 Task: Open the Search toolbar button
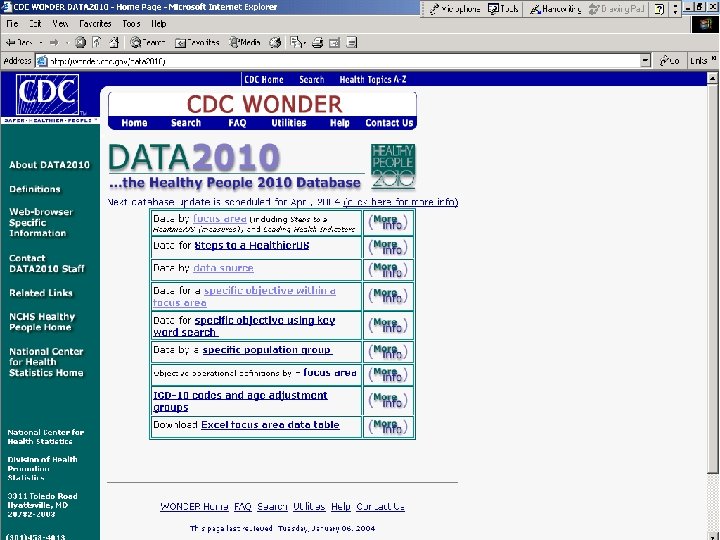147,43
